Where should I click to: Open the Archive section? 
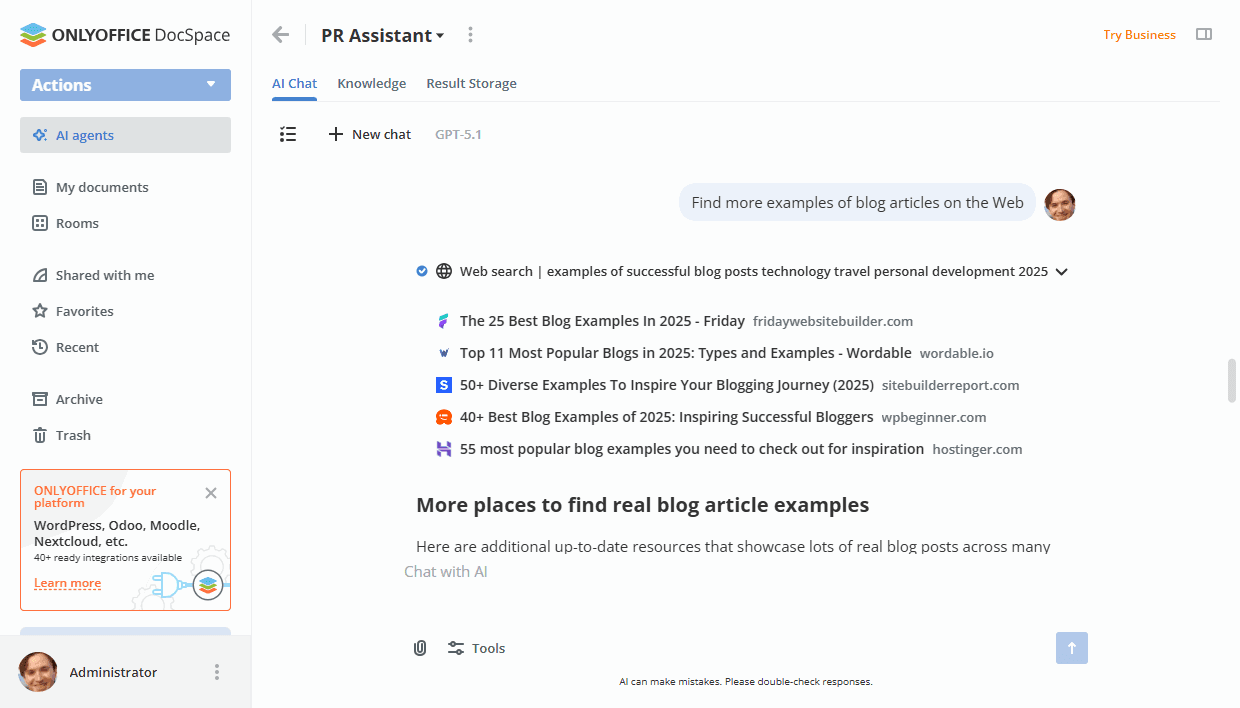tap(78, 399)
